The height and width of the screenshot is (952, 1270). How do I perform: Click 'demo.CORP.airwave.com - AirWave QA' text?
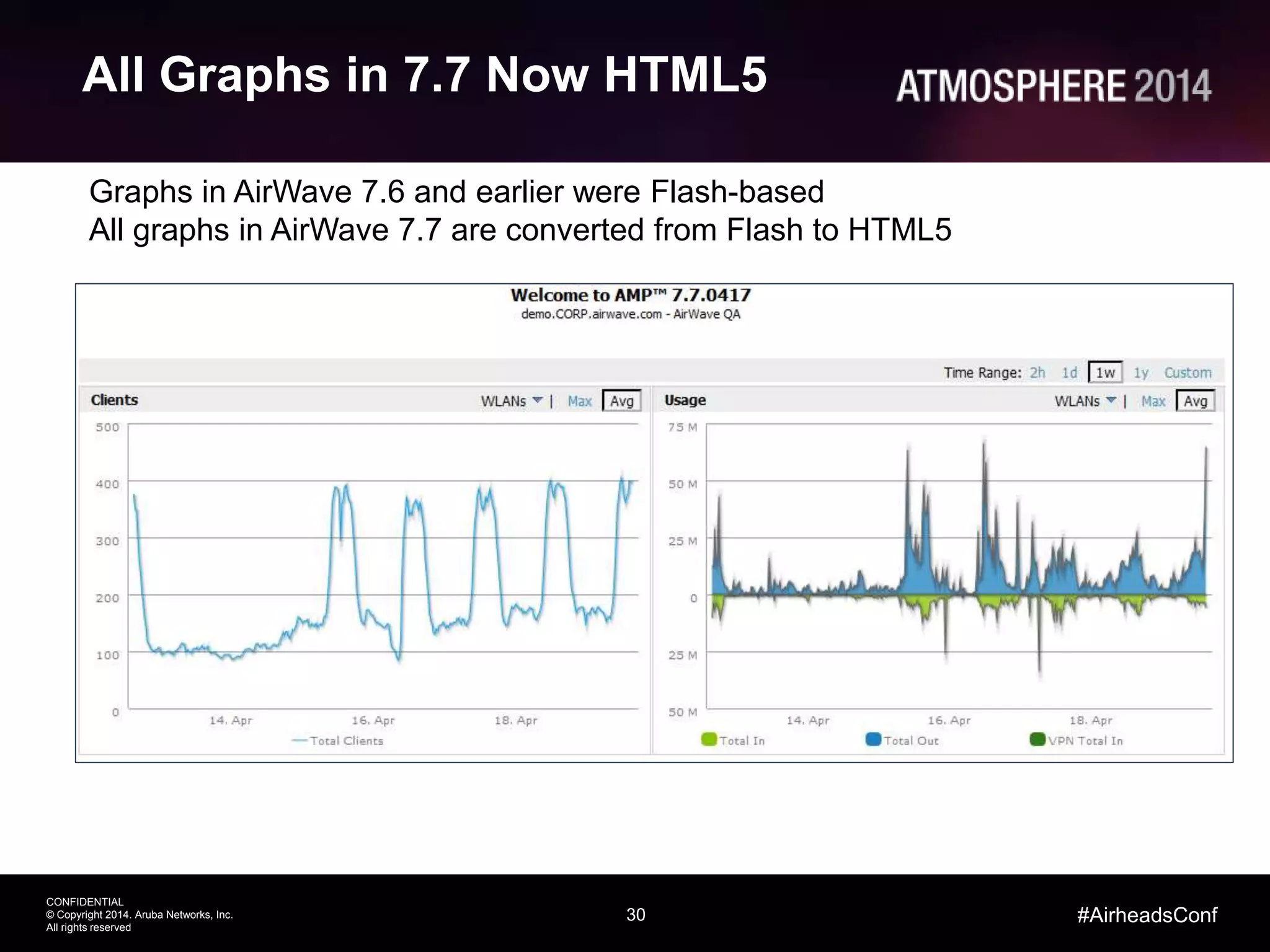point(631,314)
